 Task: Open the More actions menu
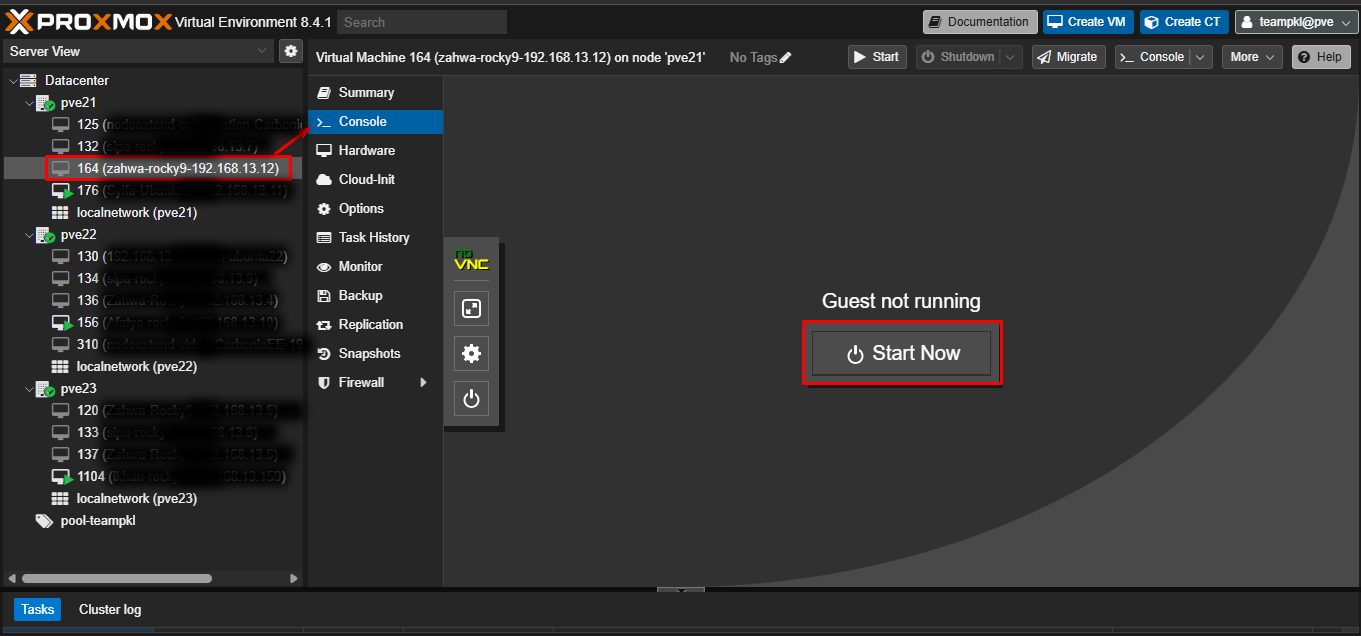(x=1251, y=57)
